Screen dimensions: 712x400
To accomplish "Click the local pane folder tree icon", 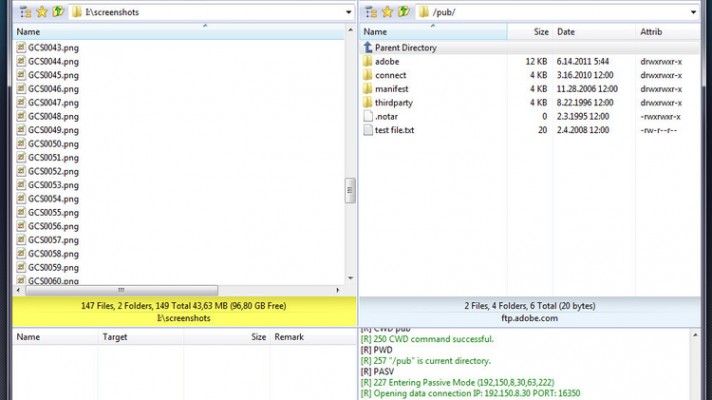I will click(25, 12).
